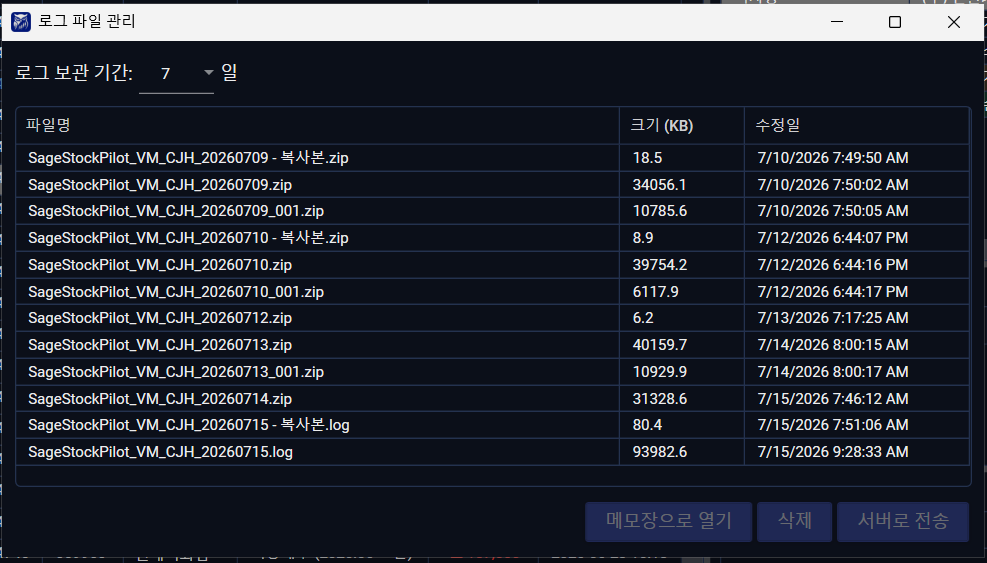
Task: Select file SageStockPilot_VM_CJH_20260709.zip
Action: click(x=160, y=185)
